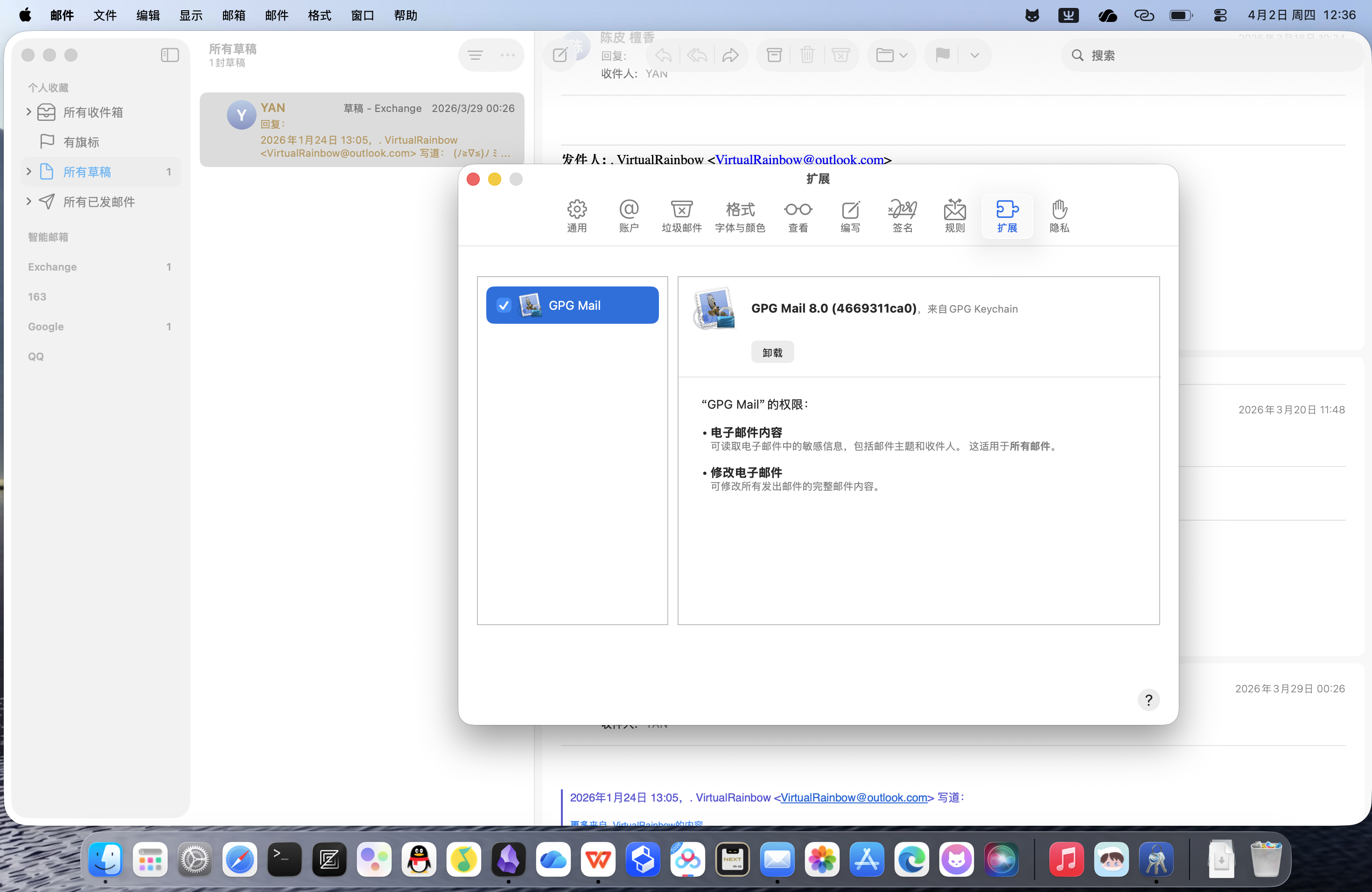This screenshot has width=1372, height=892.
Task: Expand the 所有草稿 drafts group
Action: pyautogui.click(x=28, y=172)
